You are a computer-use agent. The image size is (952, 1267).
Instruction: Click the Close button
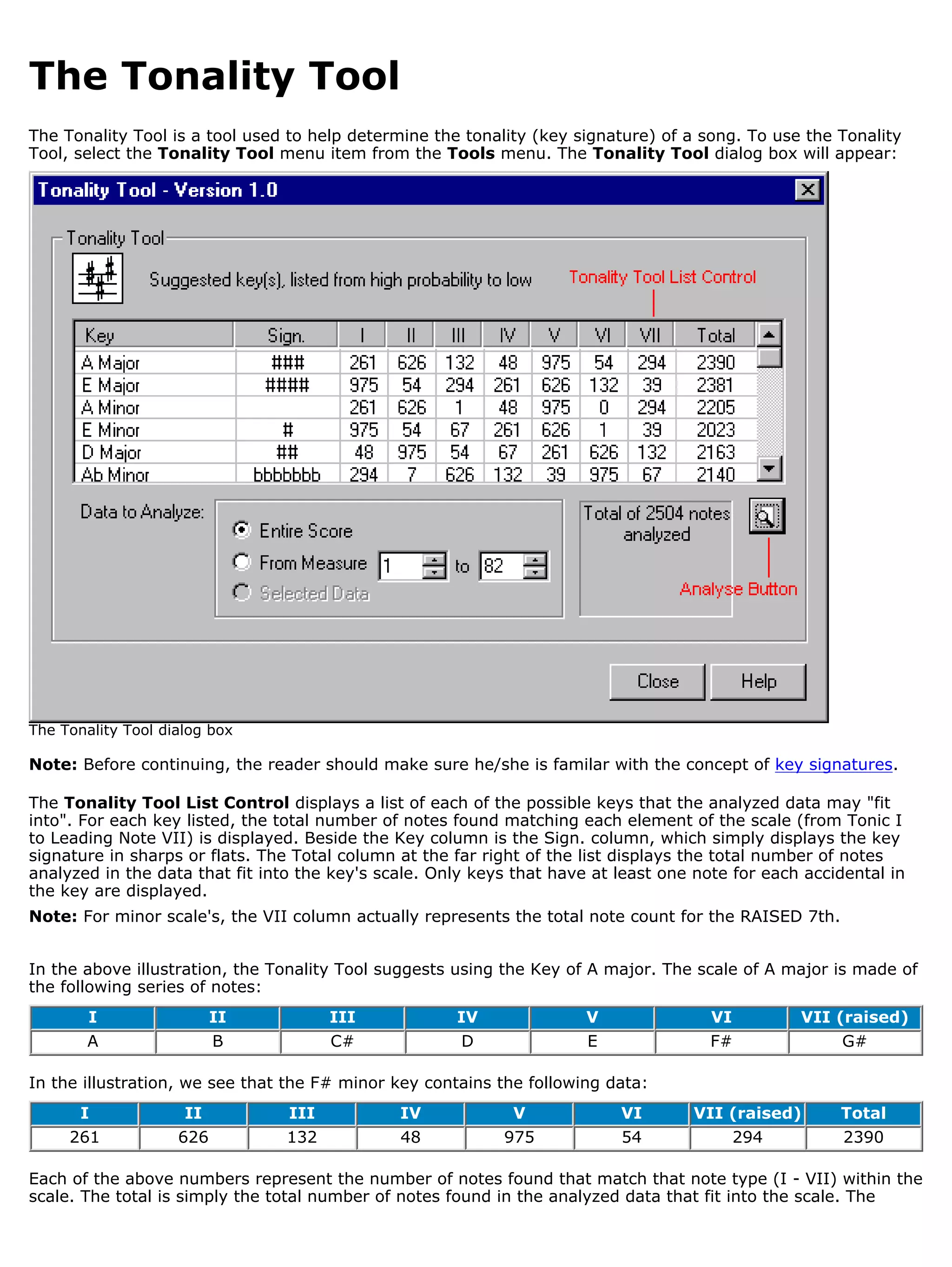click(x=657, y=682)
